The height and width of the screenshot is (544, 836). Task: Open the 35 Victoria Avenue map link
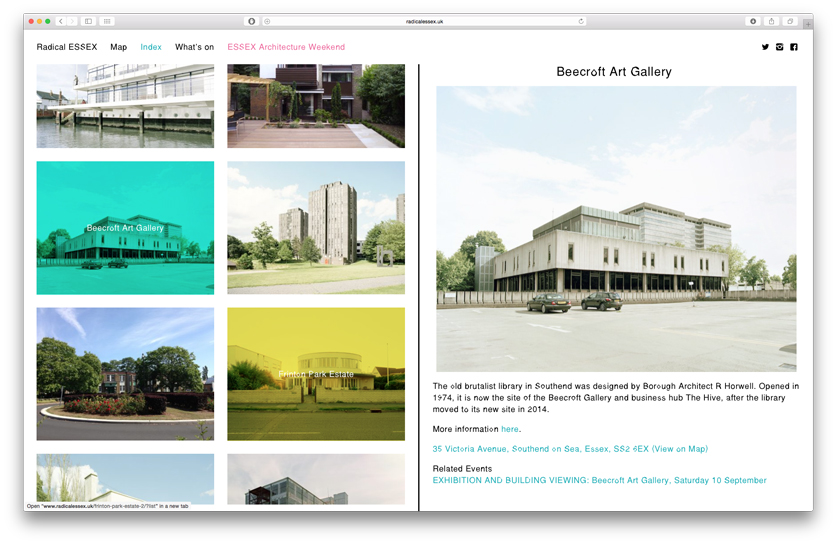click(570, 449)
